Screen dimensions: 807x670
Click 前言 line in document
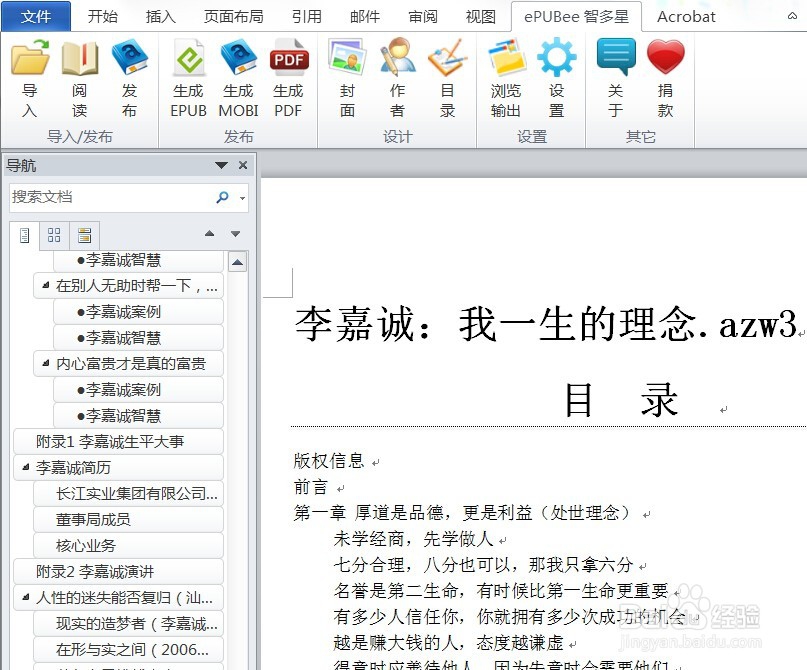pos(311,486)
